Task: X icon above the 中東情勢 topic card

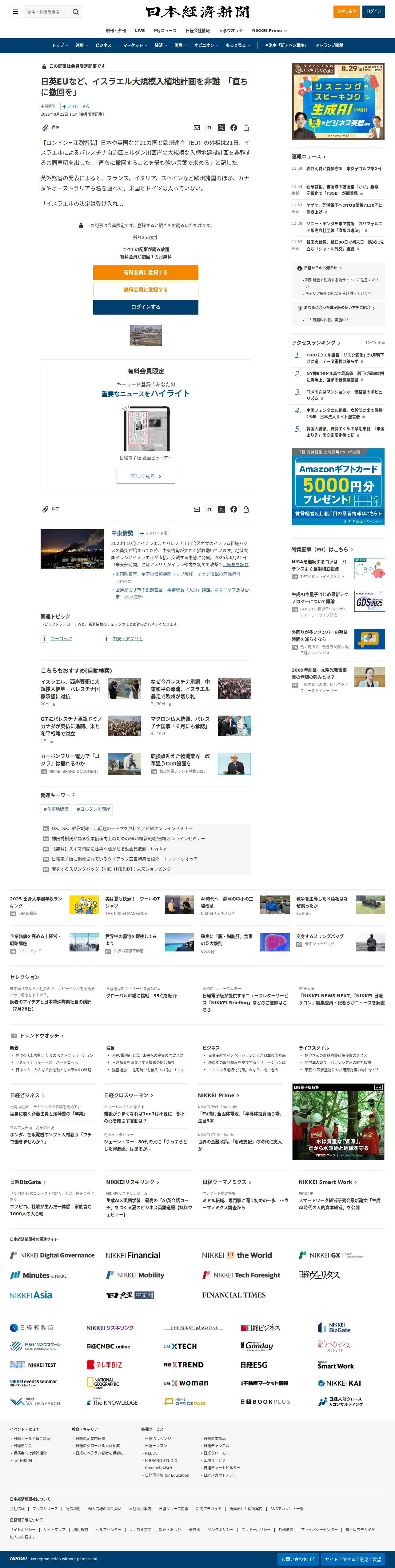Action: coord(221,510)
